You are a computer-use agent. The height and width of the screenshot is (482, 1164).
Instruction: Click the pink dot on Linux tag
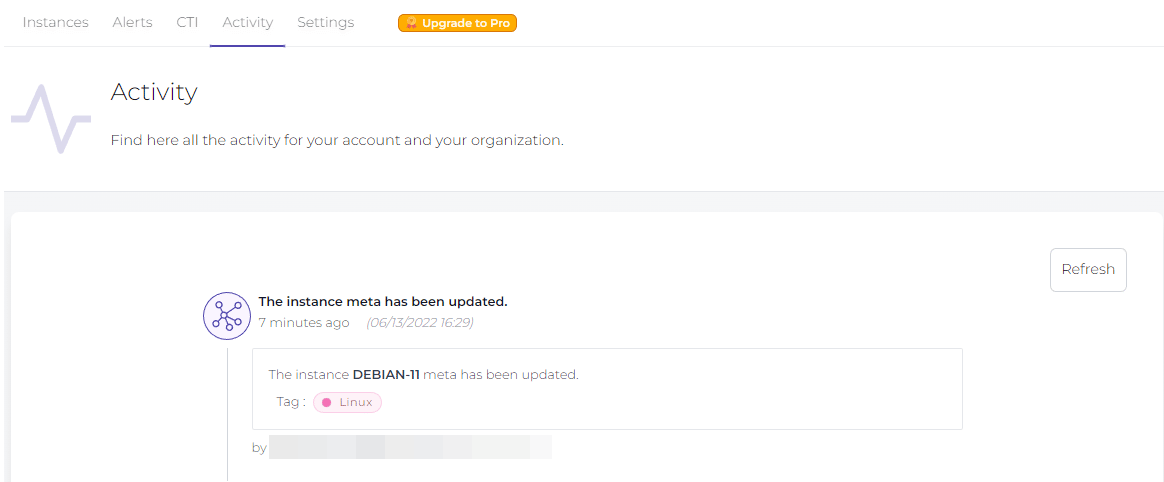click(x=326, y=402)
